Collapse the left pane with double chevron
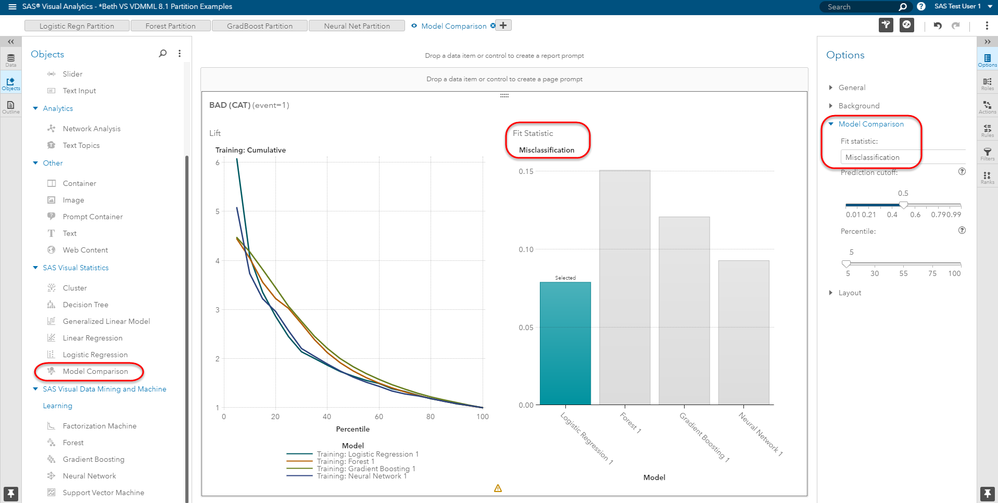 [11, 42]
